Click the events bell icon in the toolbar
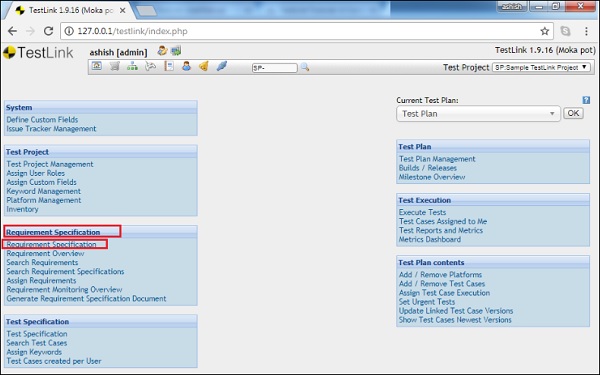Screen dimensions: 600x375 (x=204, y=66)
